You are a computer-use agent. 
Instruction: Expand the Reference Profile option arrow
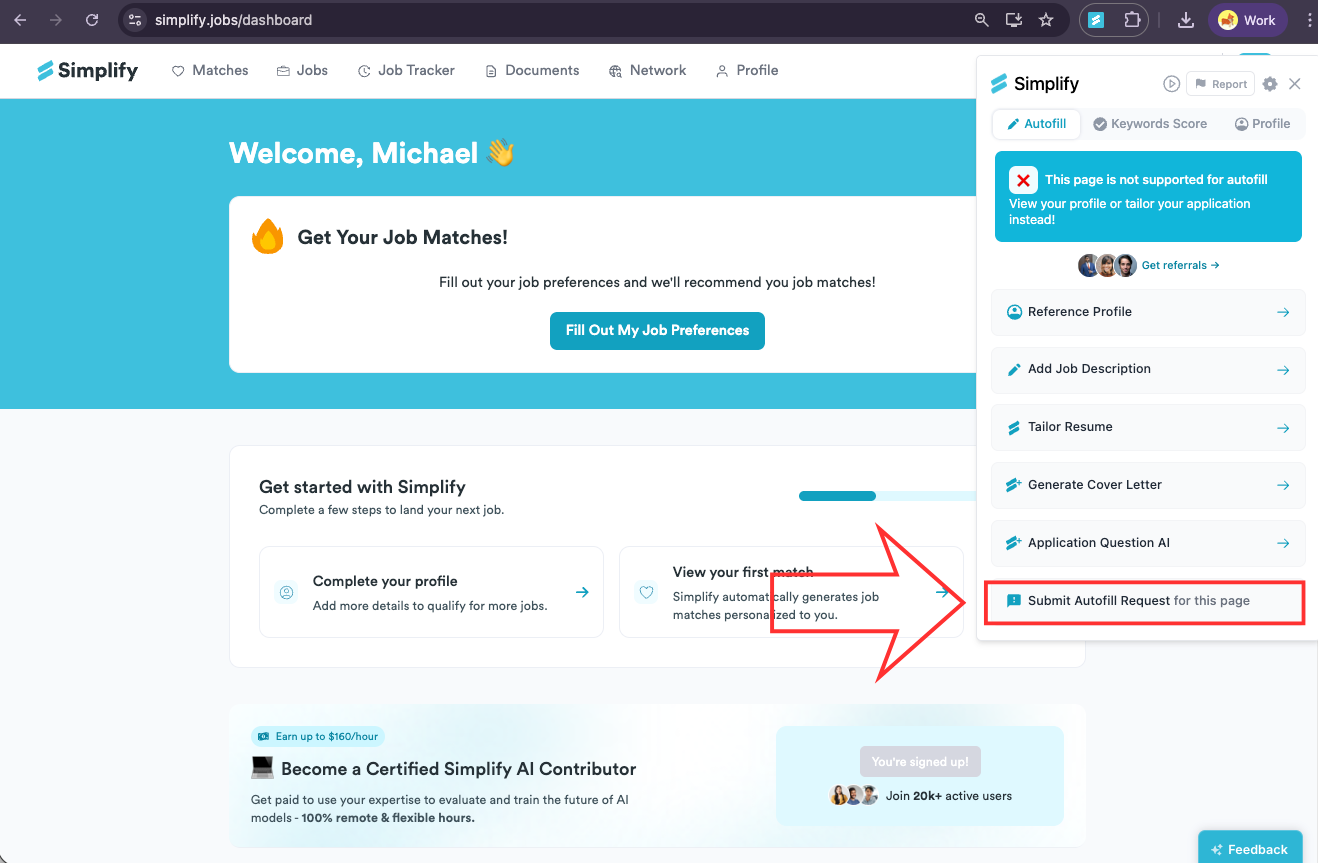click(x=1283, y=312)
